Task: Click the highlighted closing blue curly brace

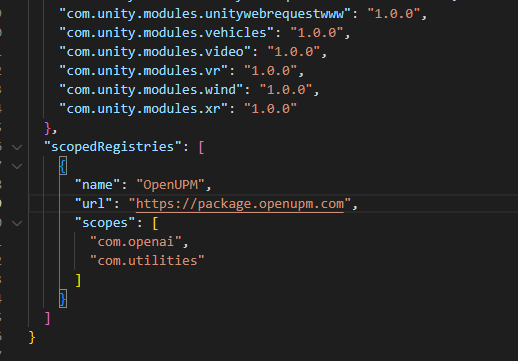Action: (63, 299)
